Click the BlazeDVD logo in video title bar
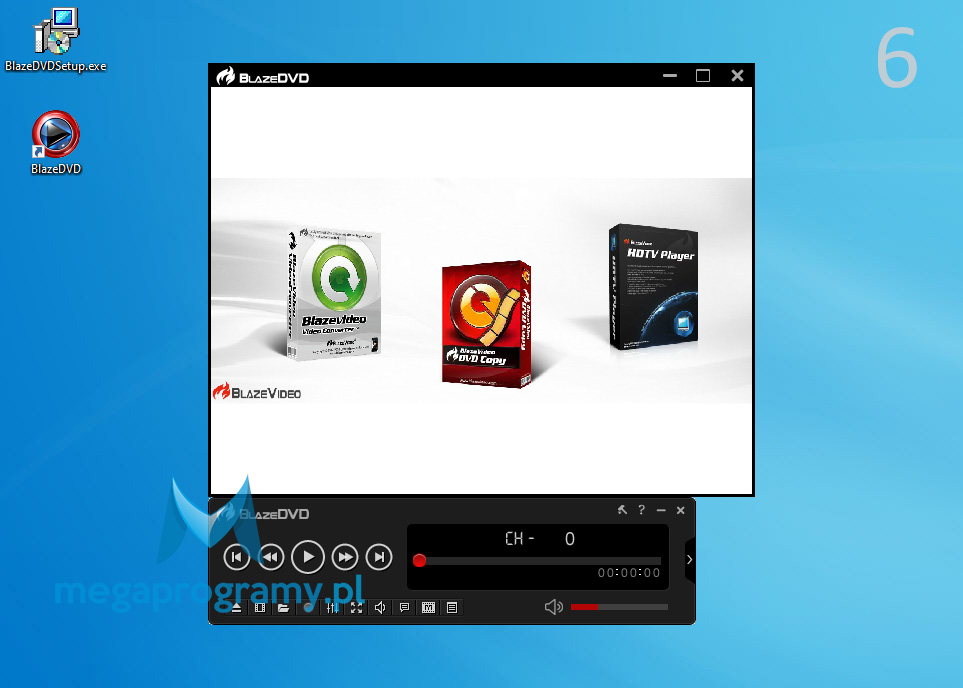963x688 pixels. 262,77
